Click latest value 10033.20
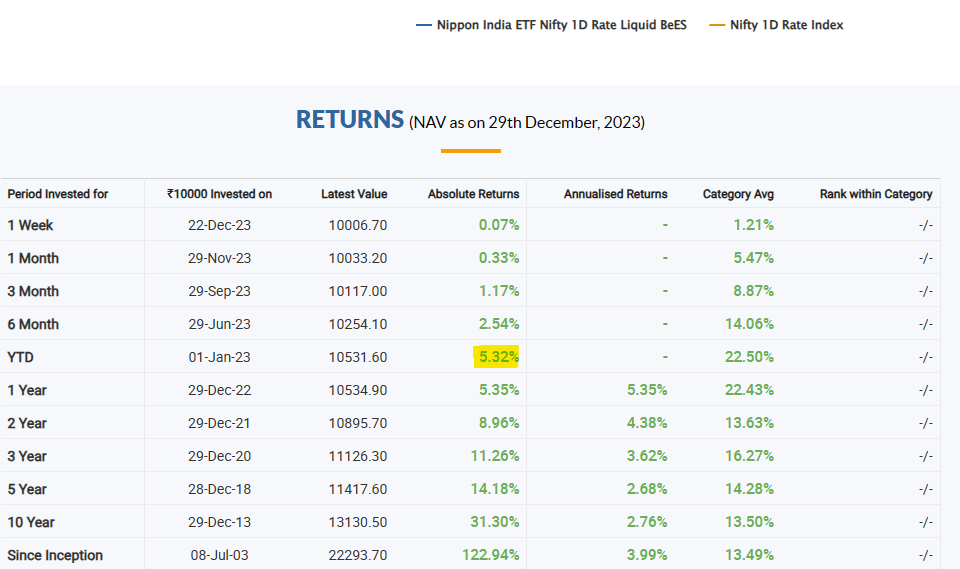 point(358,258)
